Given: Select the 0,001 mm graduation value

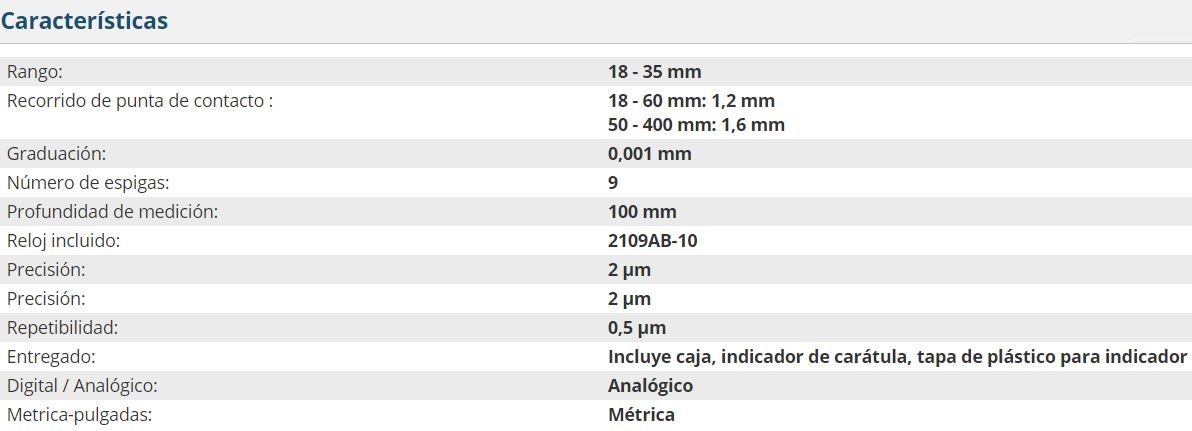Looking at the screenshot, I should tap(649, 154).
